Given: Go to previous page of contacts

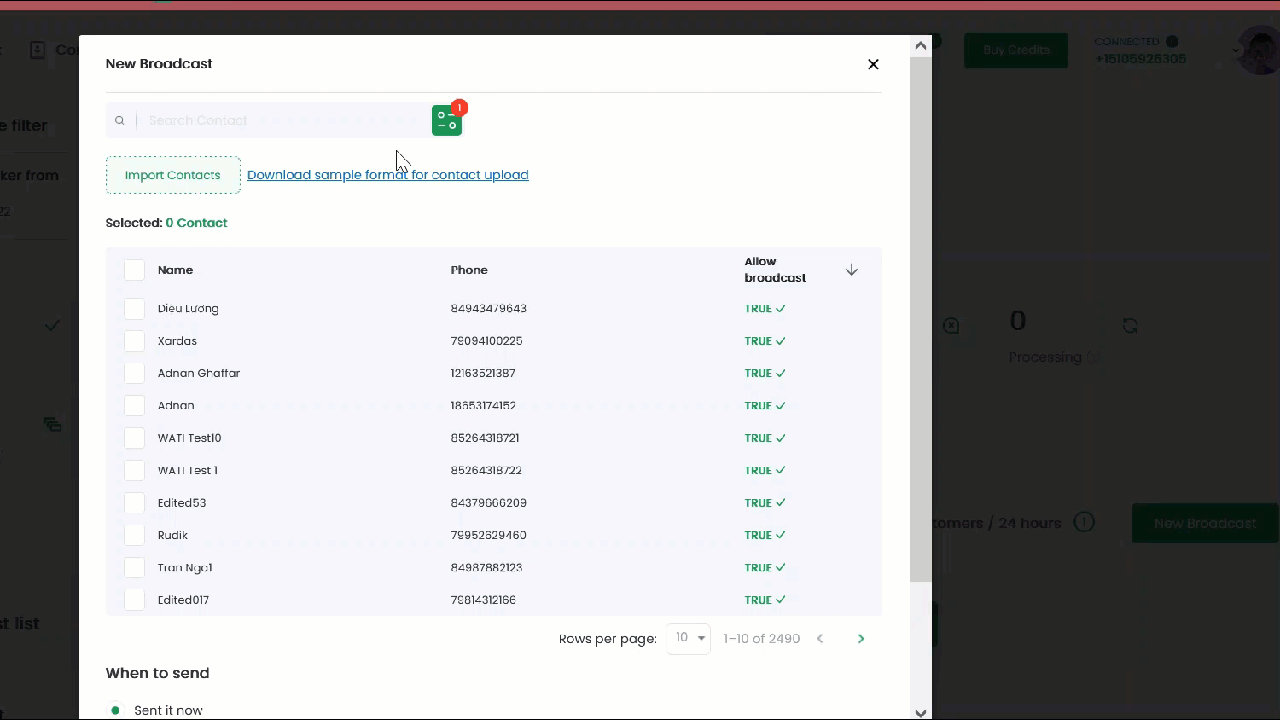Looking at the screenshot, I should point(820,638).
